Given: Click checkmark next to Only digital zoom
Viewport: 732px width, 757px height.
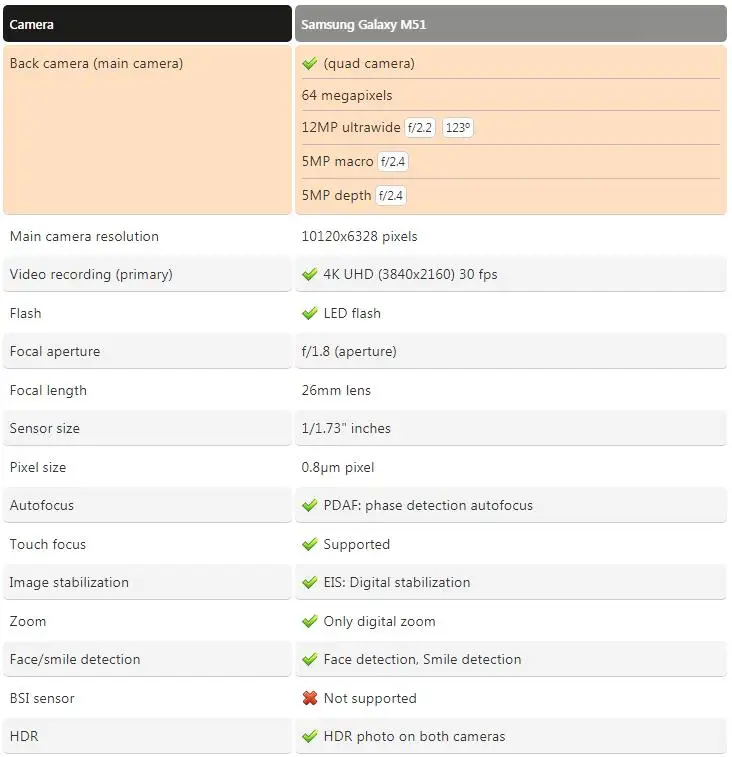Looking at the screenshot, I should tap(310, 621).
